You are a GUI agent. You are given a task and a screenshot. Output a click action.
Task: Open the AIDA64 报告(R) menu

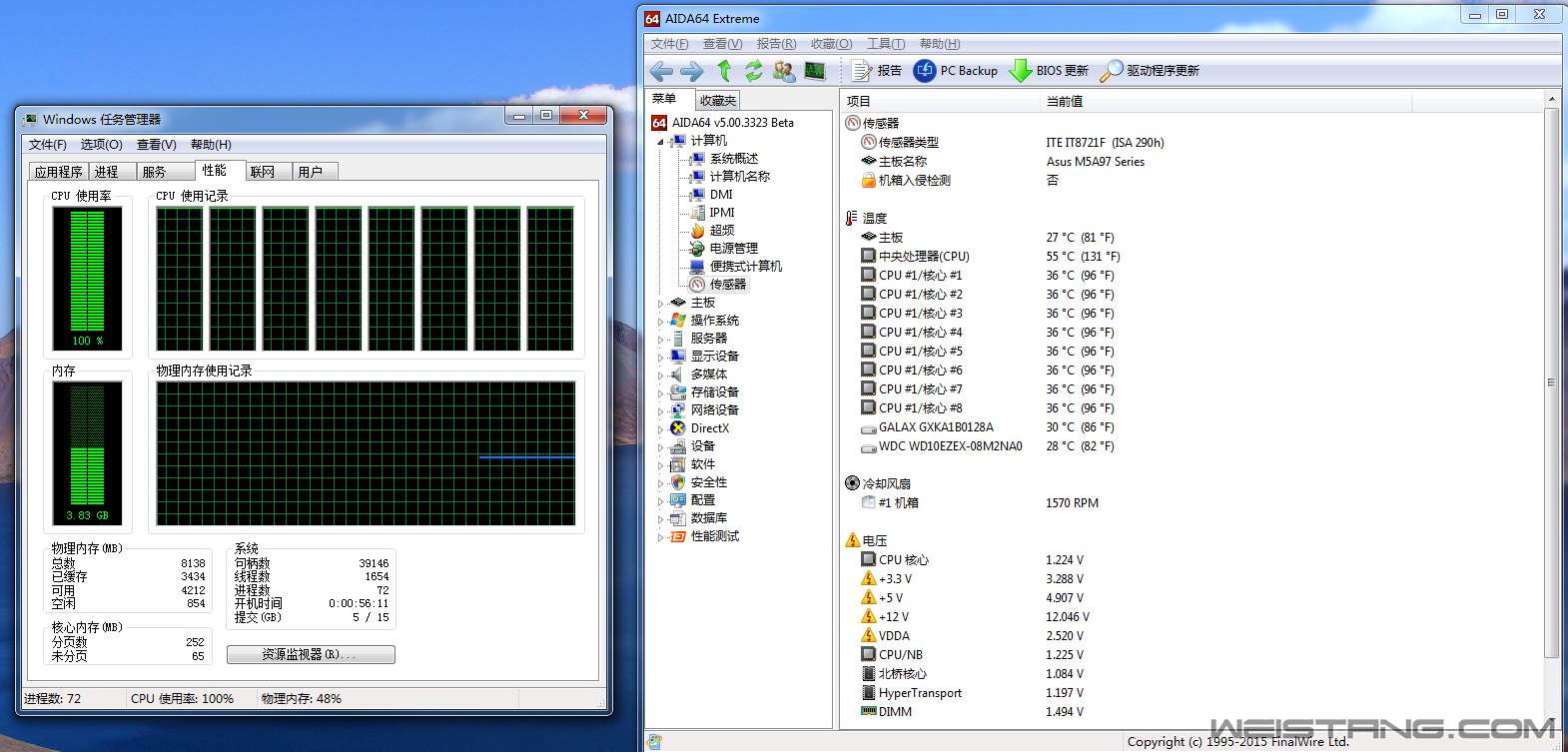pyautogui.click(x=776, y=44)
